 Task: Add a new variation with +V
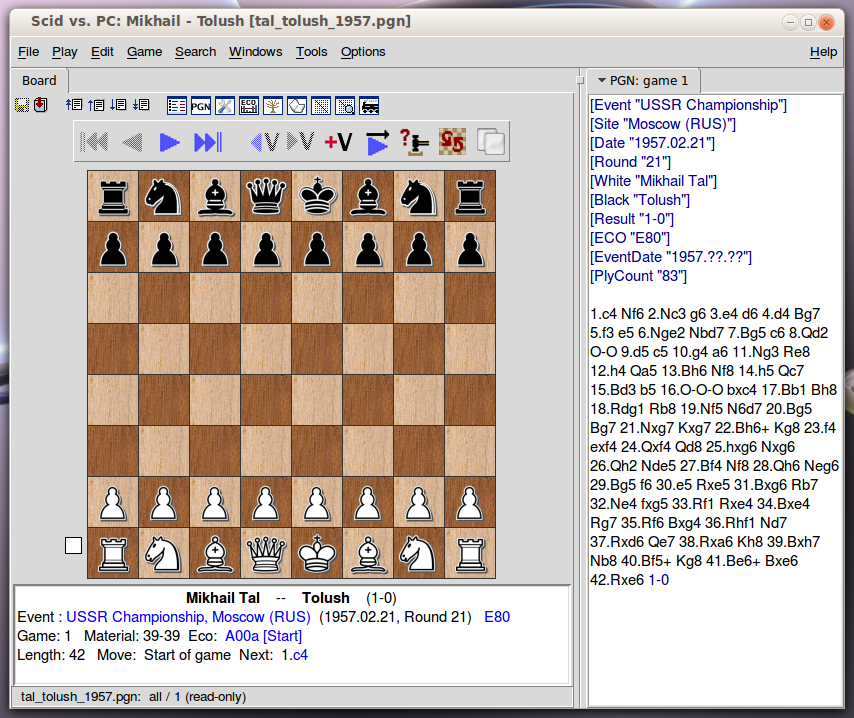pos(338,142)
